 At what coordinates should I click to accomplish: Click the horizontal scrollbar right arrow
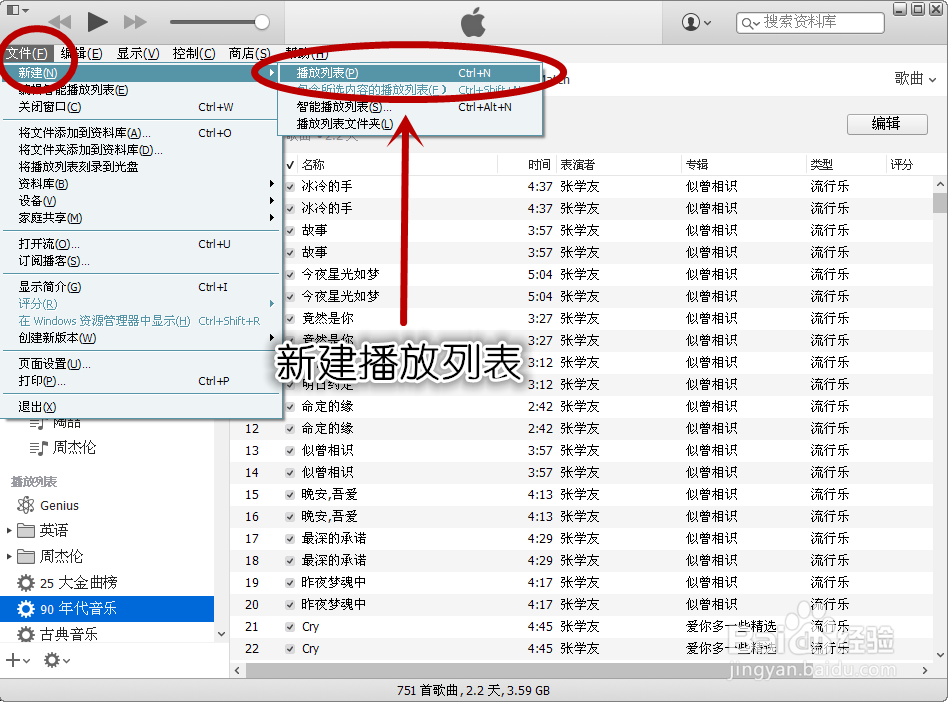tap(924, 671)
